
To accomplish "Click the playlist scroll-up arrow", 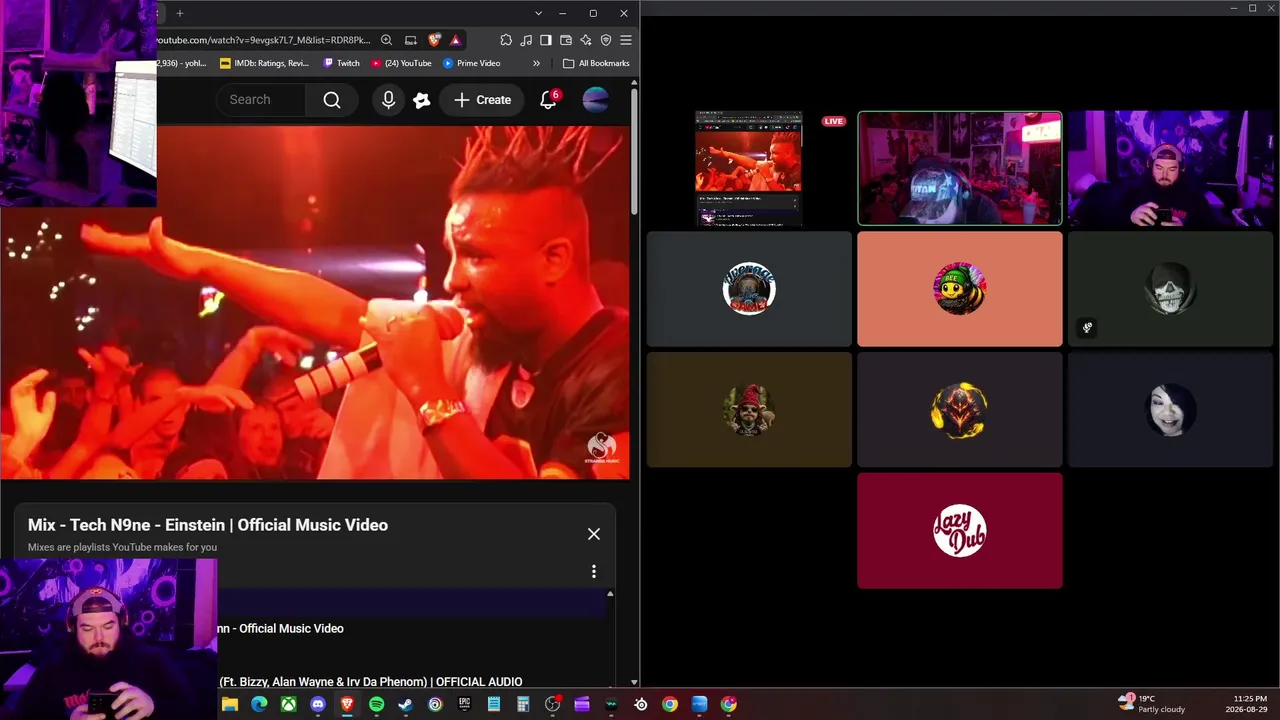I will 610,594.
